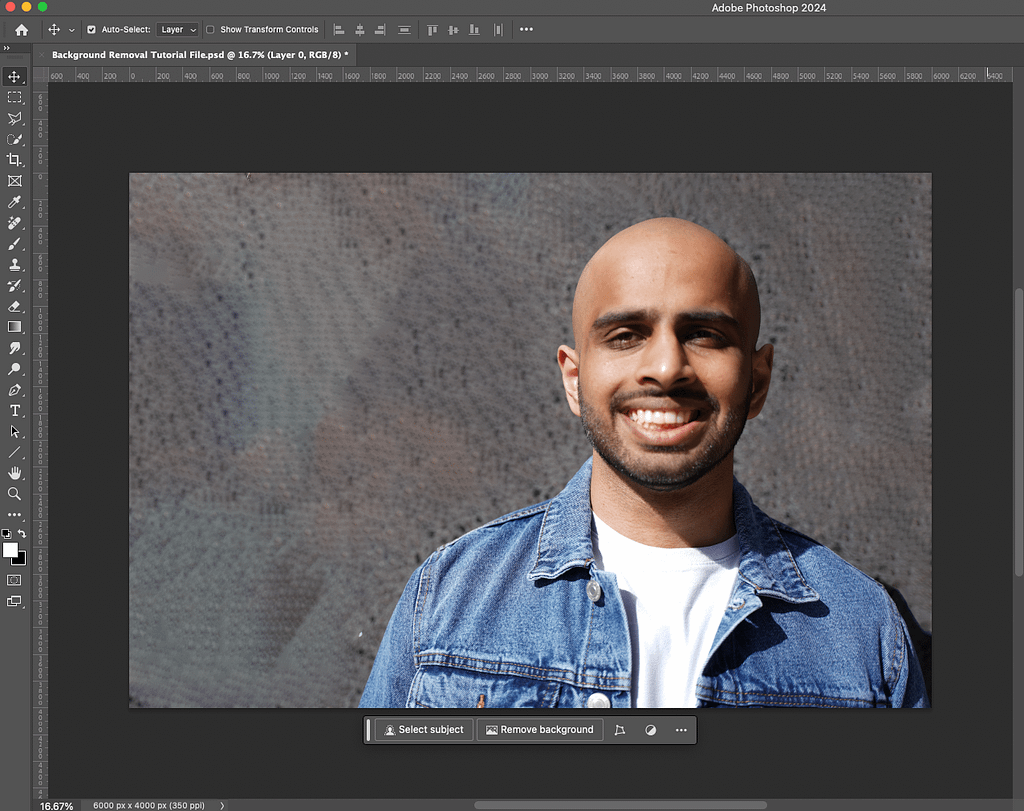This screenshot has height=811, width=1024.
Task: Open the Move tool preset picker arrow
Action: pyautogui.click(x=71, y=30)
